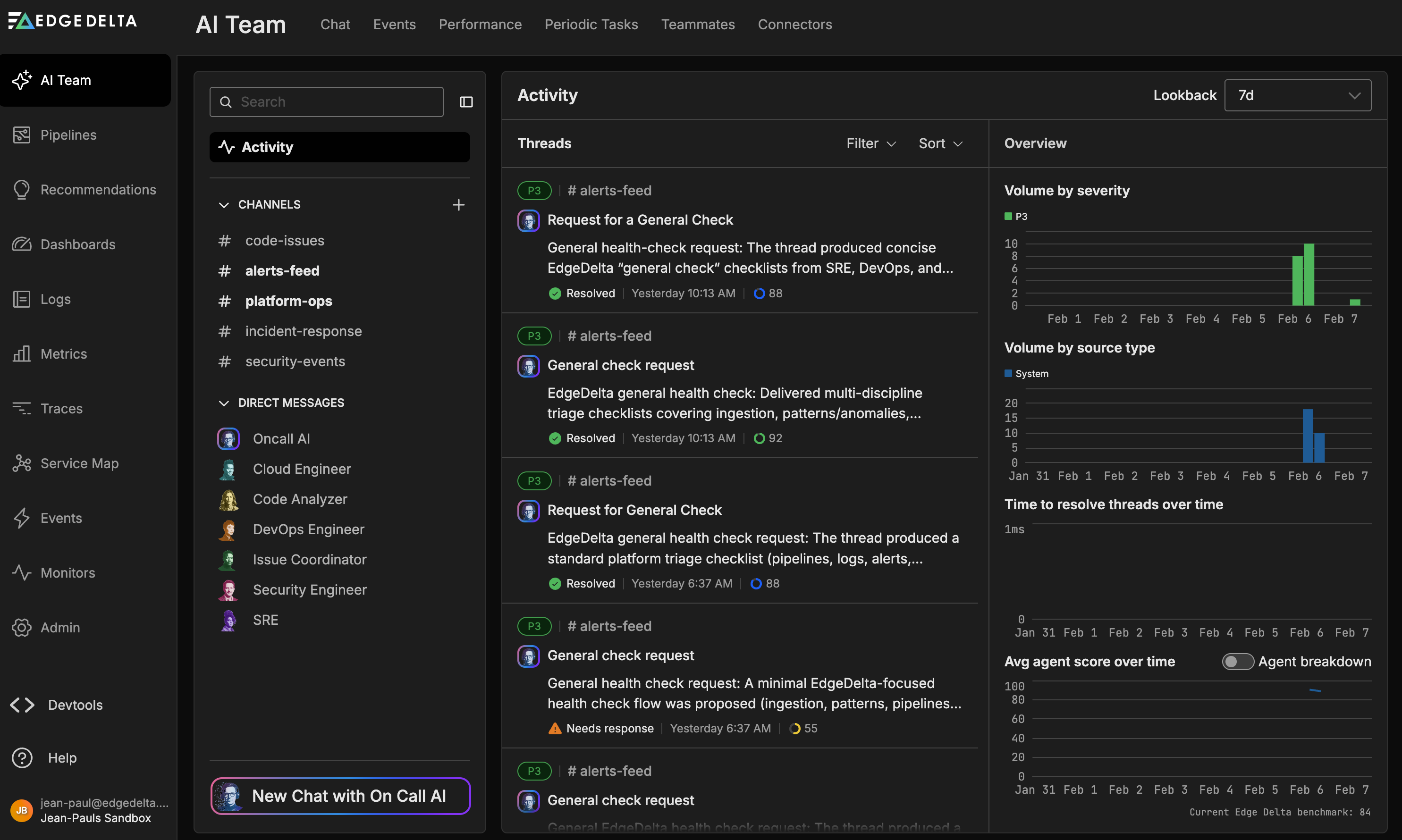Open the Logs view
The width and height of the screenshot is (1402, 840).
55,299
